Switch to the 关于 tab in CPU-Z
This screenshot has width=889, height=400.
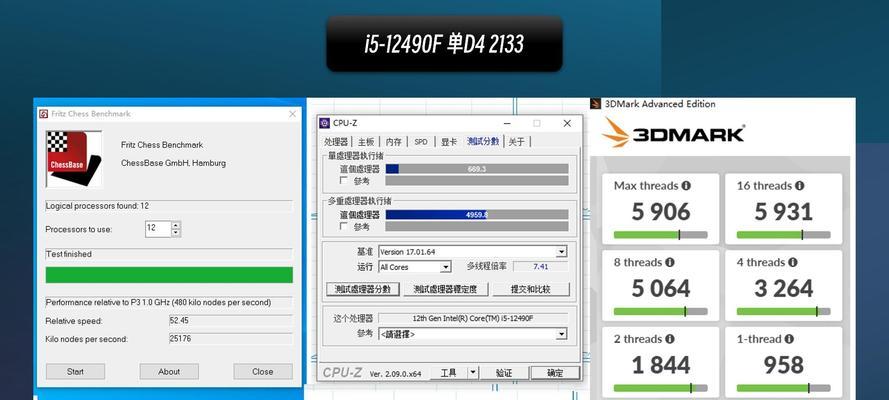[x=516, y=142]
